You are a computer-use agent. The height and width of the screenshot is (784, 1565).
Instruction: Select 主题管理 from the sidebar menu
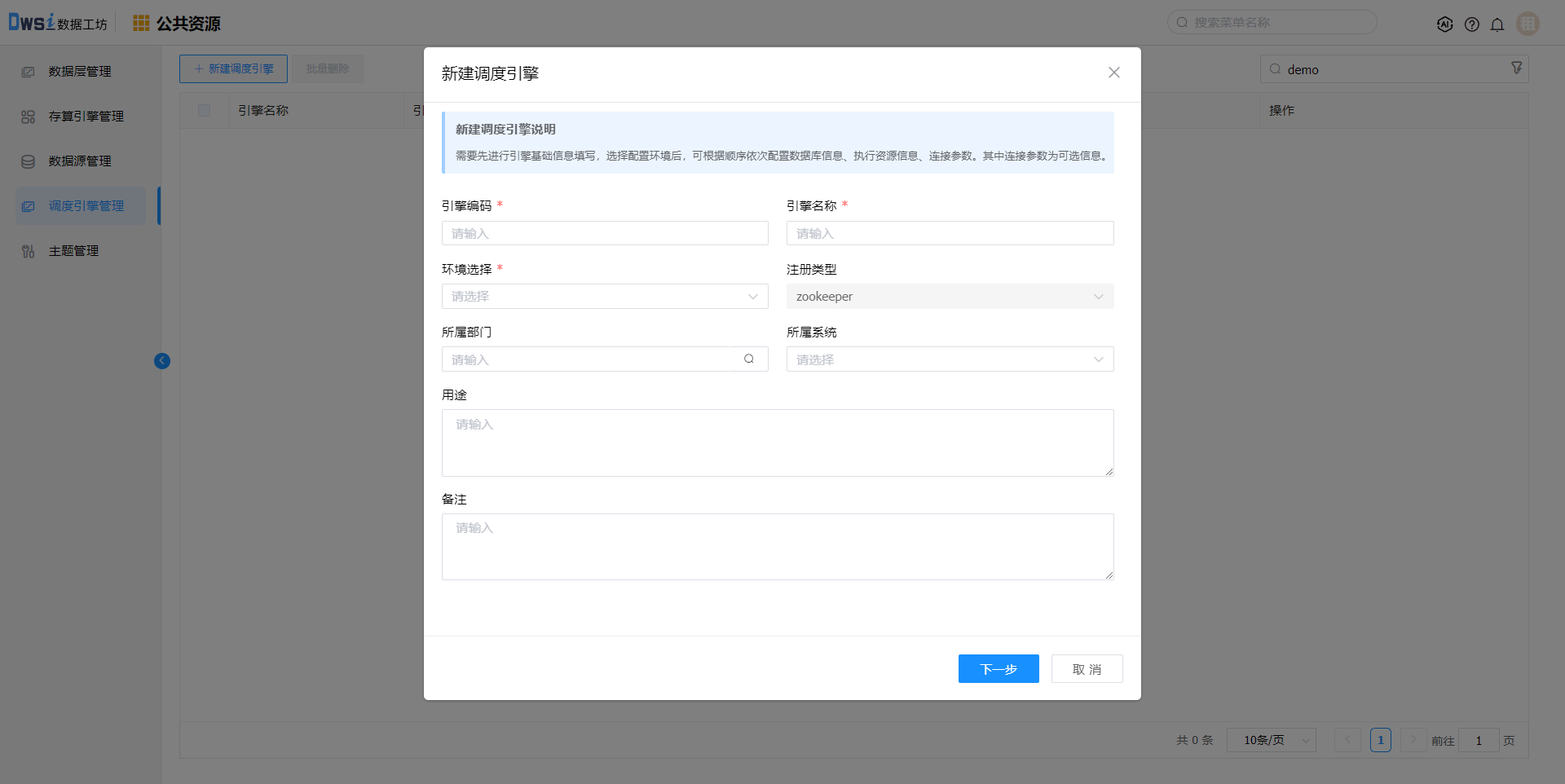click(x=73, y=251)
